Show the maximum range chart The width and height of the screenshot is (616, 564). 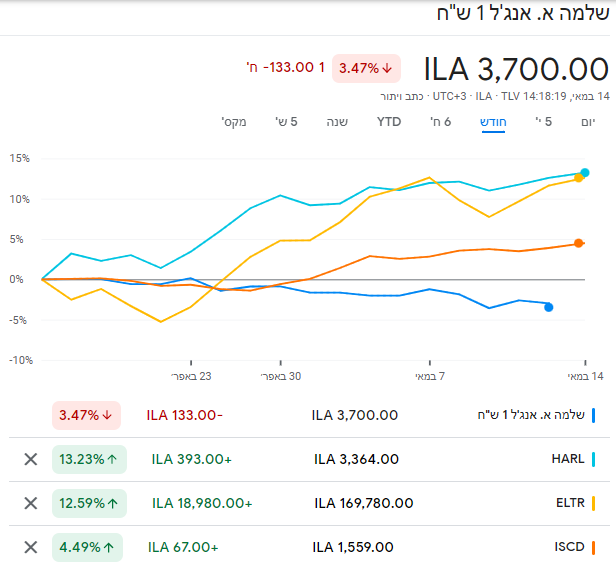coord(234,121)
